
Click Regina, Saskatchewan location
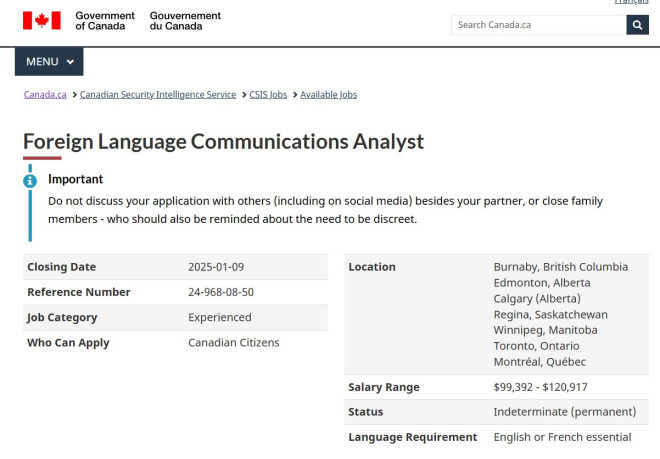click(551, 315)
